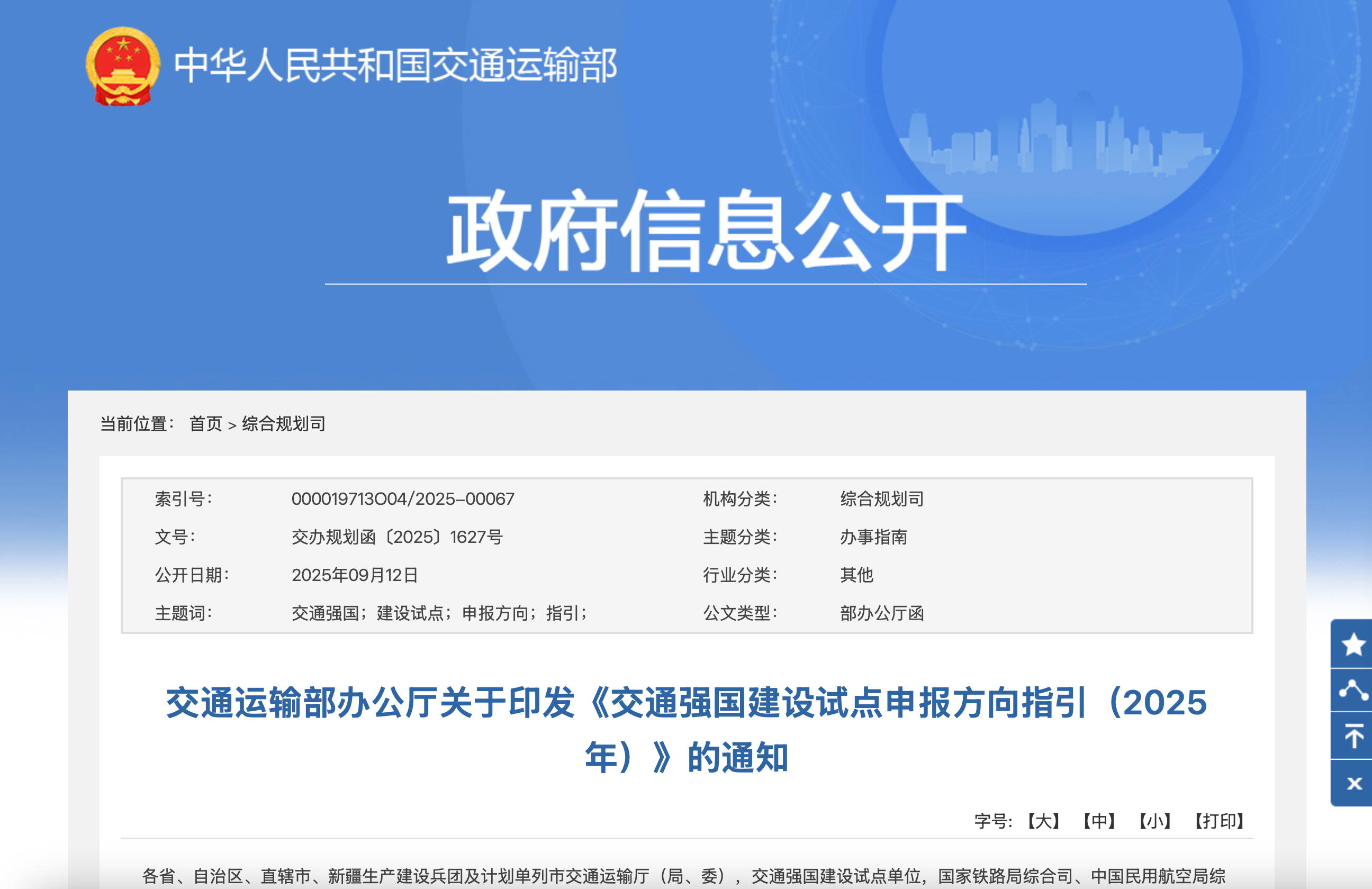Click the document number 交办规划函〔2025〕1627号
Screen dimensions: 1372x889
tap(396, 537)
